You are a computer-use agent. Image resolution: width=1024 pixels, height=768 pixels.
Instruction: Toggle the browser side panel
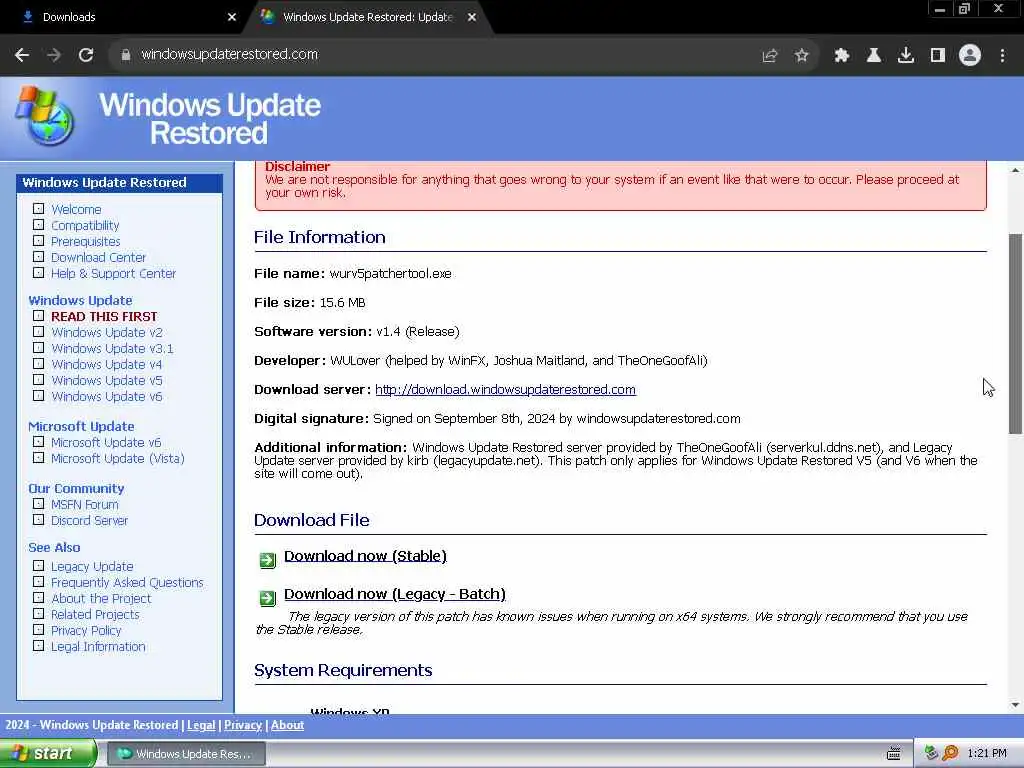[x=938, y=56]
